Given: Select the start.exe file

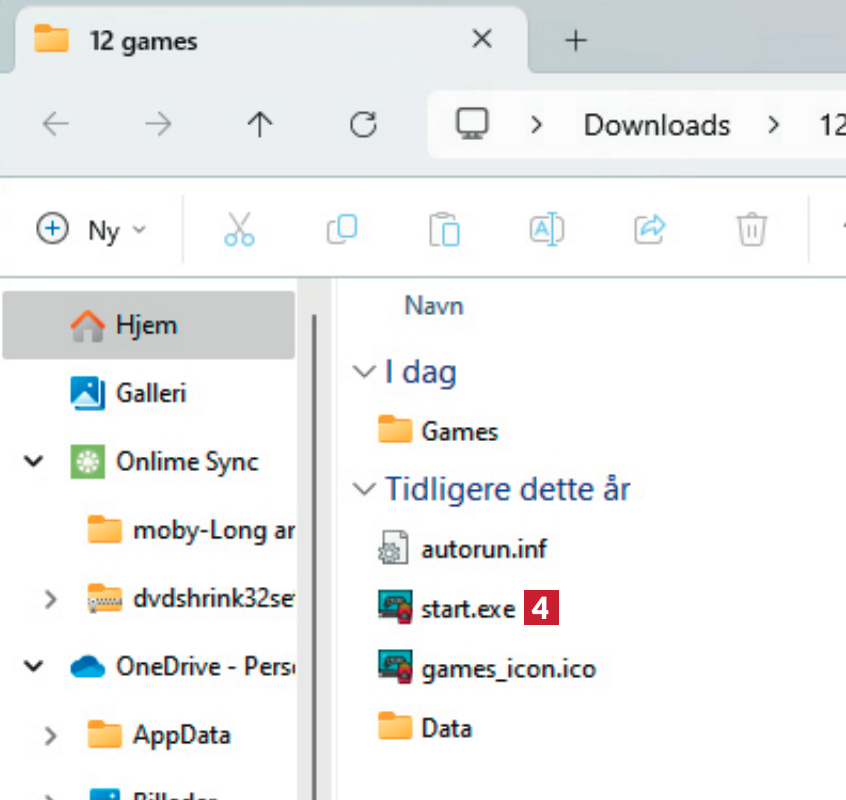Looking at the screenshot, I should click(x=467, y=607).
